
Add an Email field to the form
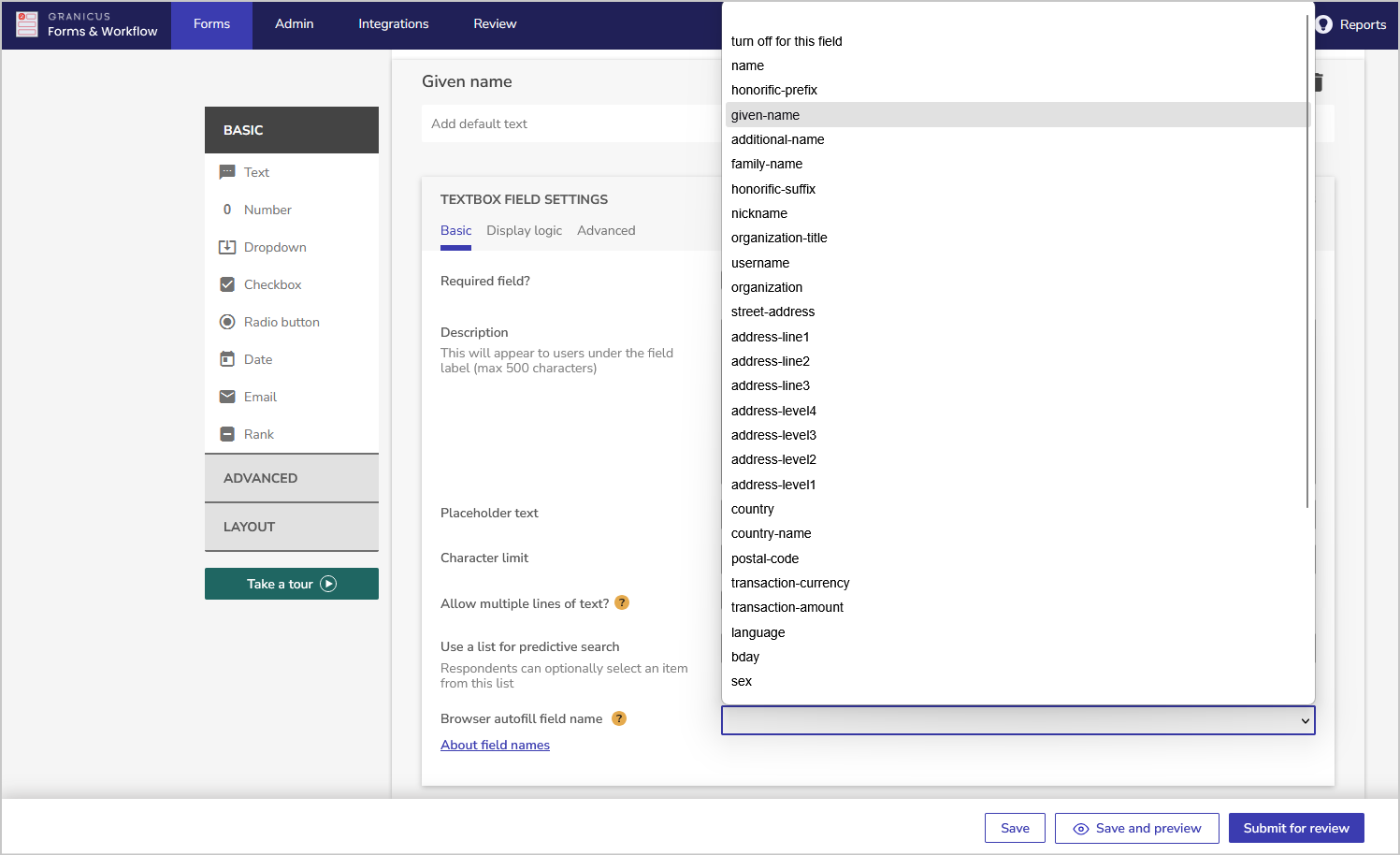pyautogui.click(x=260, y=397)
